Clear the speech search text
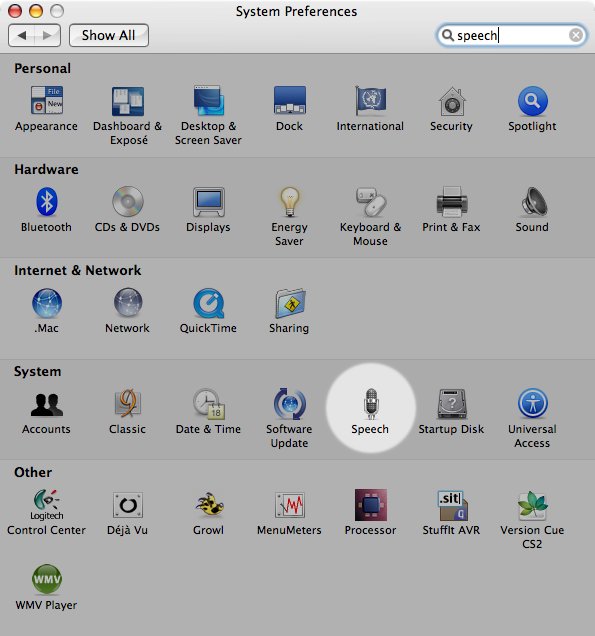The width and height of the screenshot is (595, 636). 576,35
